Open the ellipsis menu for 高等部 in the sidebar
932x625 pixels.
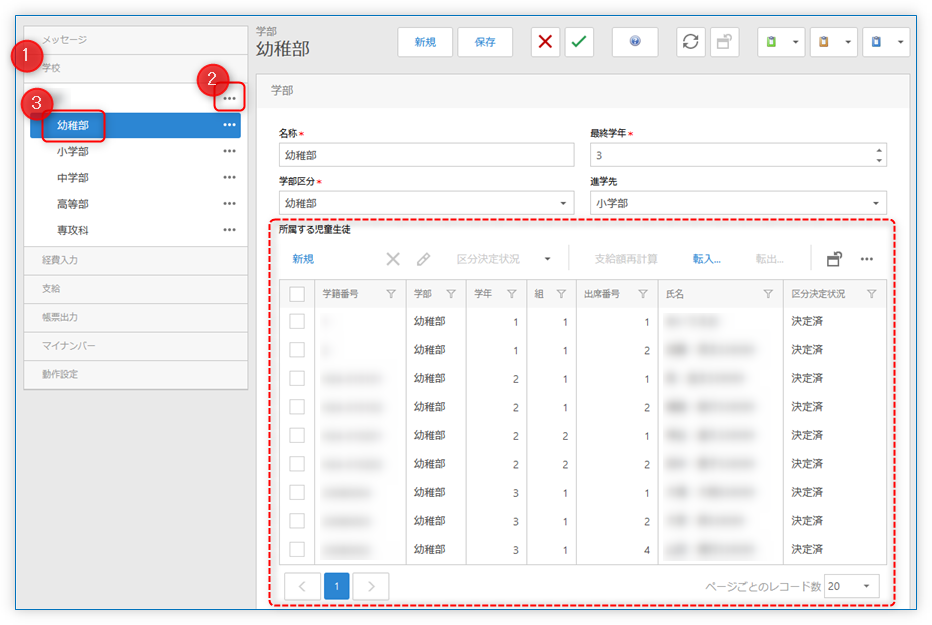pyautogui.click(x=229, y=203)
